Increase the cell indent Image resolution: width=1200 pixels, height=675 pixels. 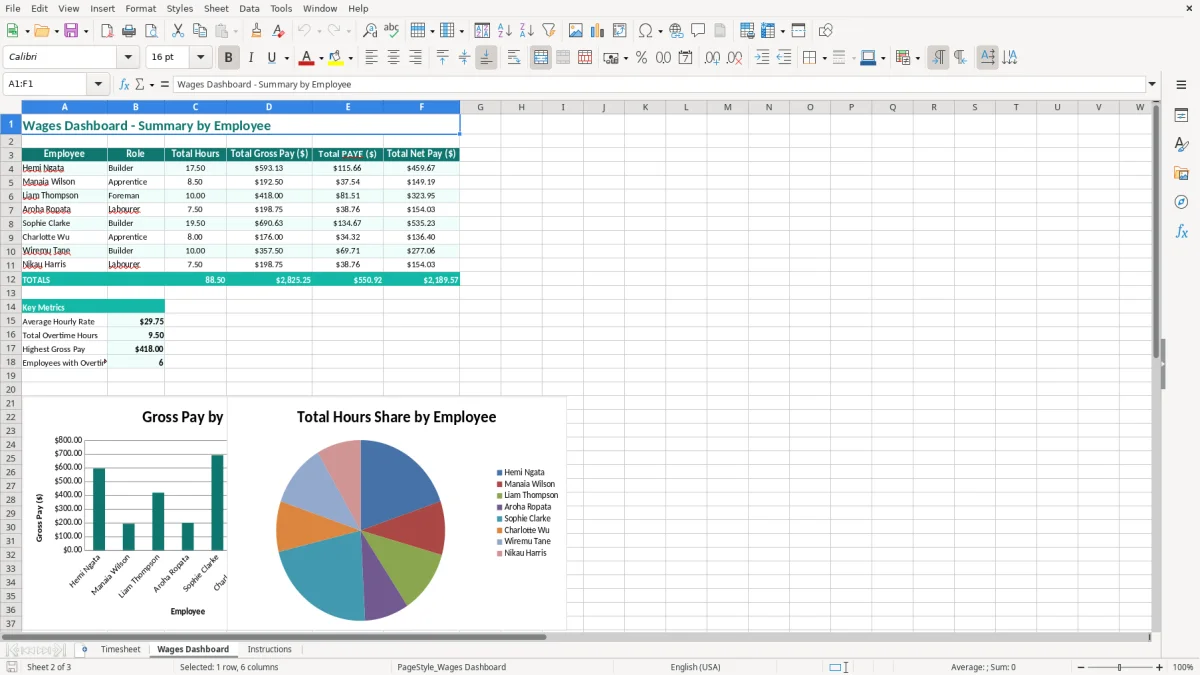[762, 58]
